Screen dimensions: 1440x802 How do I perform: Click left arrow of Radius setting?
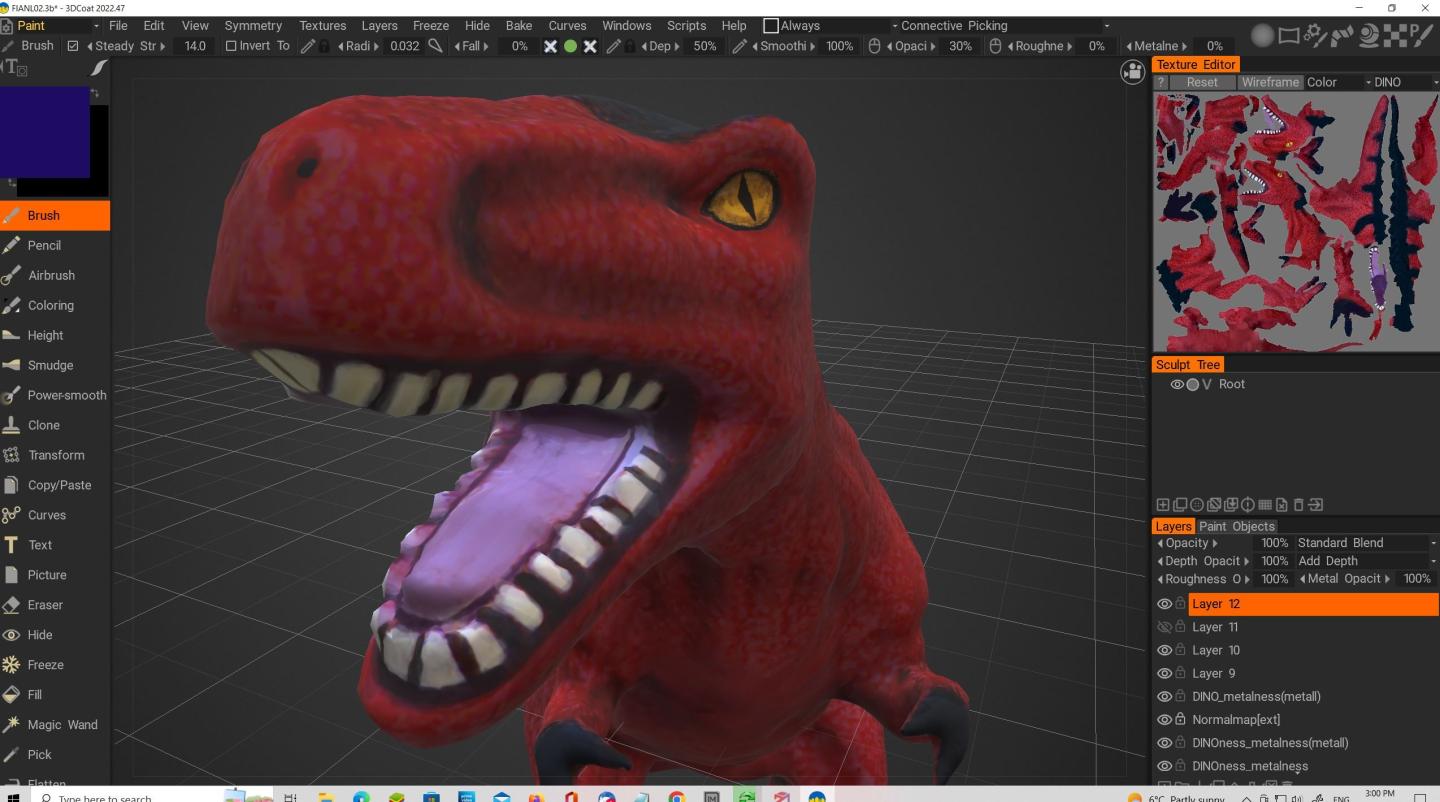coord(341,46)
